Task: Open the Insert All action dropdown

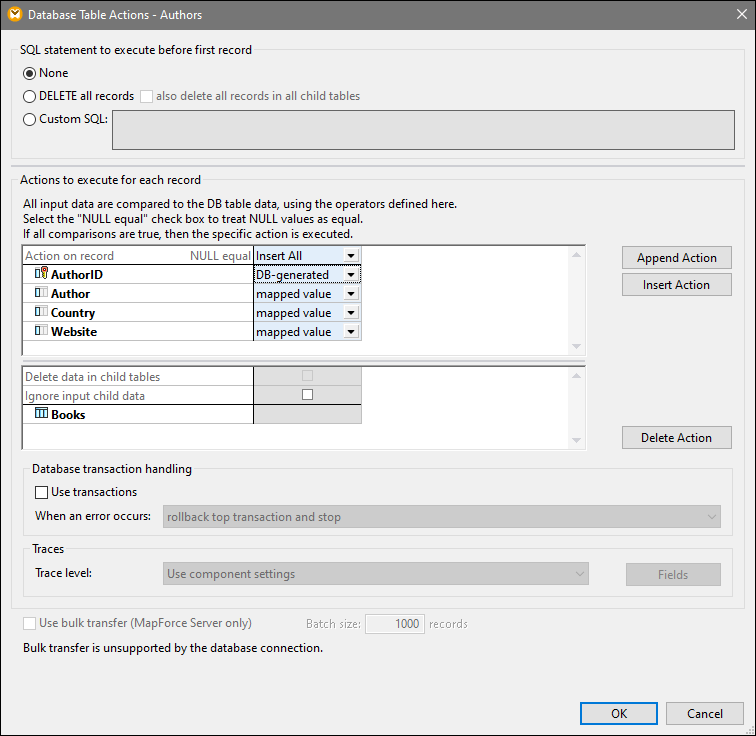Action: 350,256
